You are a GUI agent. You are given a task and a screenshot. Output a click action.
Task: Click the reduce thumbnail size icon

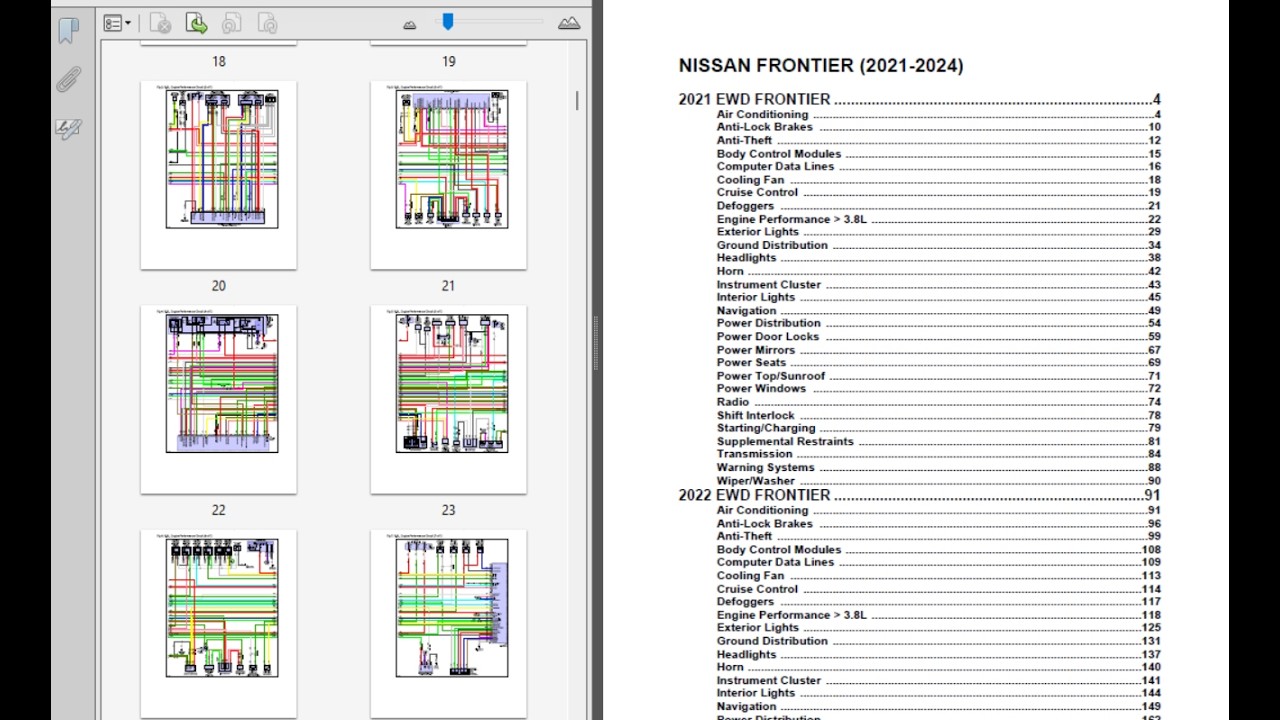click(x=410, y=24)
